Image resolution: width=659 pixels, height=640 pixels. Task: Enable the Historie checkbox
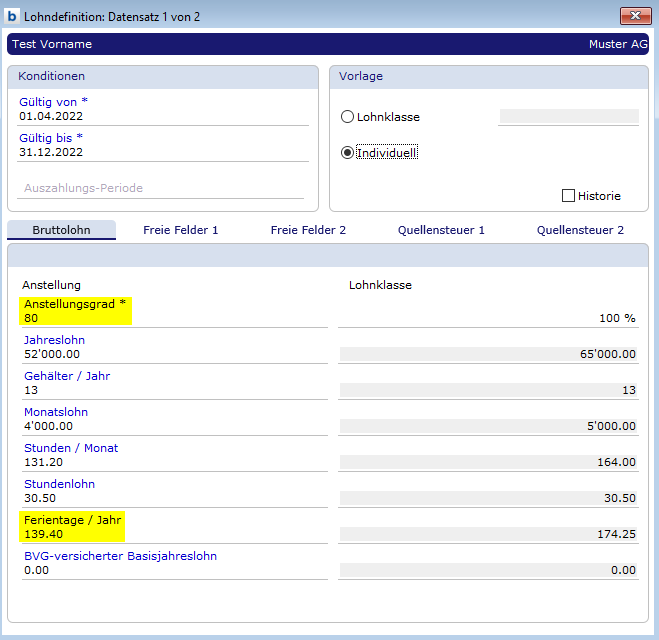[569, 196]
